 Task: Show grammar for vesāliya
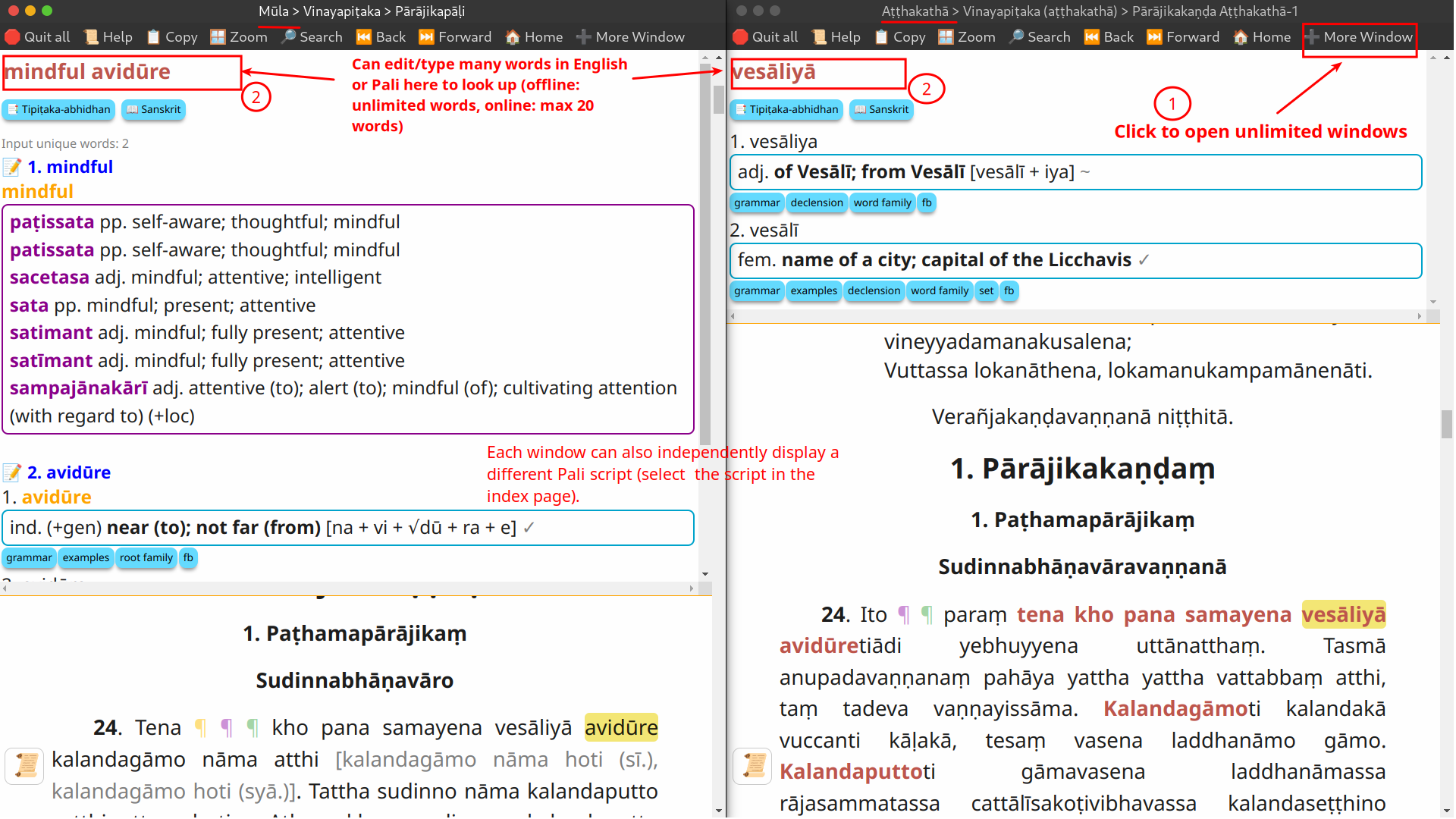(757, 202)
